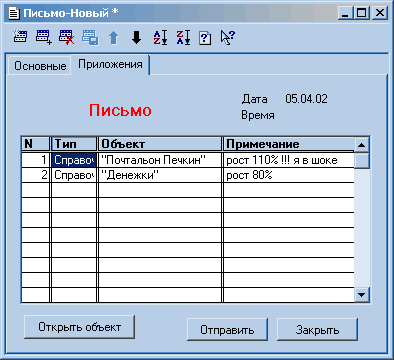This screenshot has height=360, width=394.
Task: Select the Приложения tab
Action: coord(110,64)
